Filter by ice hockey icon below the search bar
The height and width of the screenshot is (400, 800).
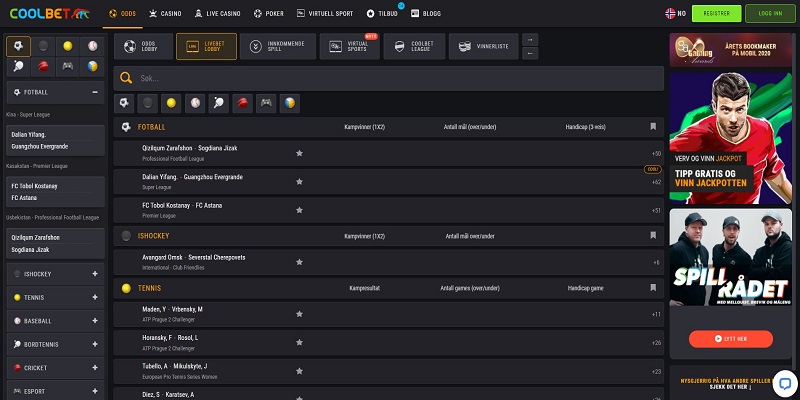pyautogui.click(x=147, y=103)
